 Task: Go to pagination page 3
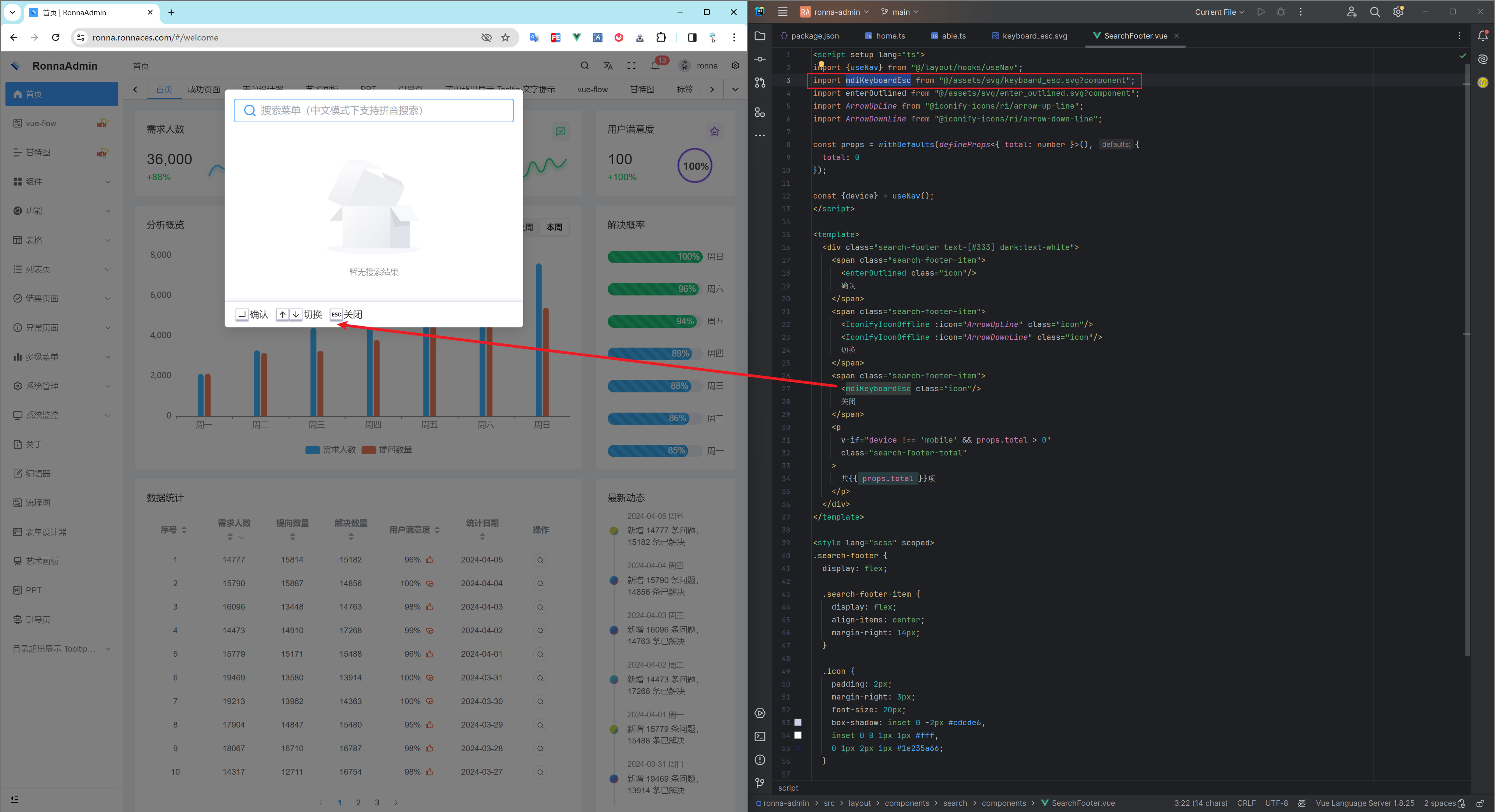376,802
